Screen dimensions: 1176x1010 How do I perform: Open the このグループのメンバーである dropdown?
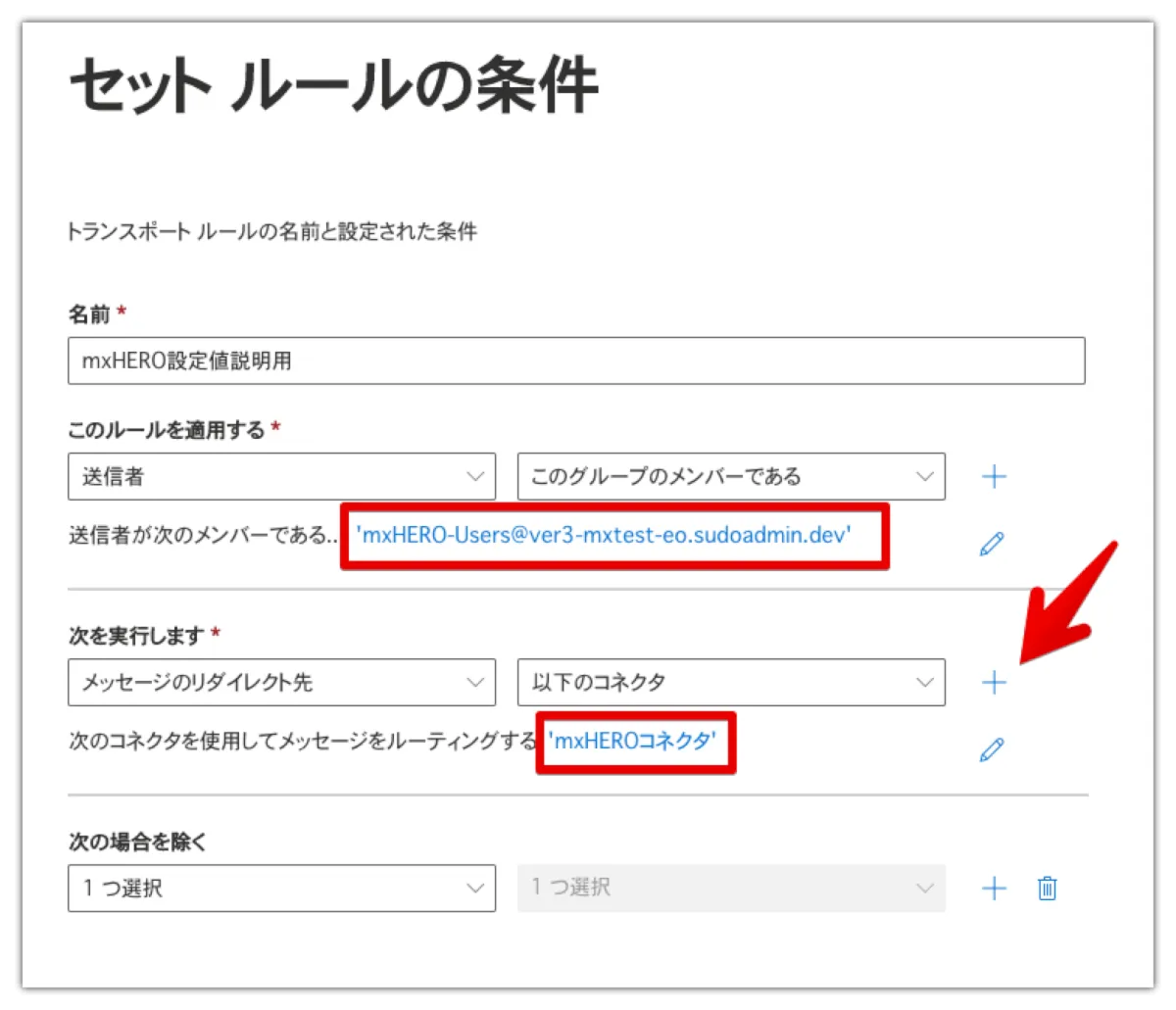(731, 477)
